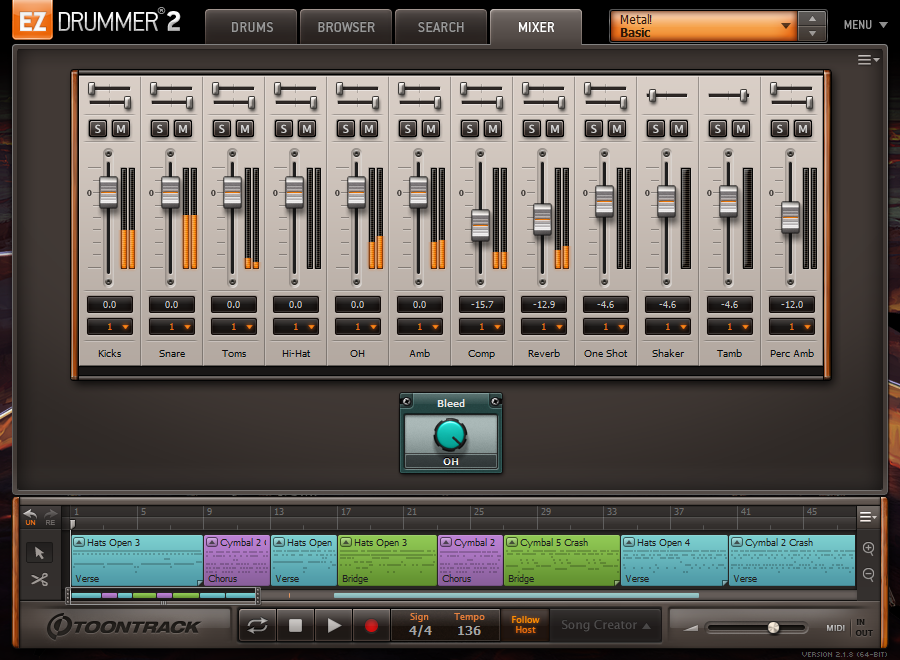Stop playback
The width and height of the screenshot is (900, 660).
295,625
